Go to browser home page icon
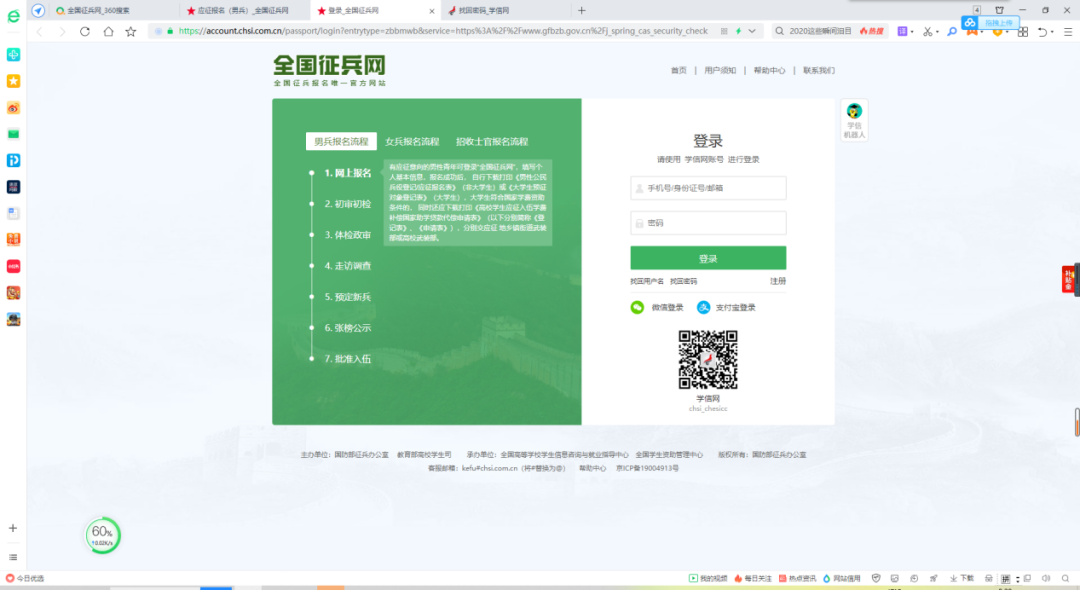 [107, 32]
